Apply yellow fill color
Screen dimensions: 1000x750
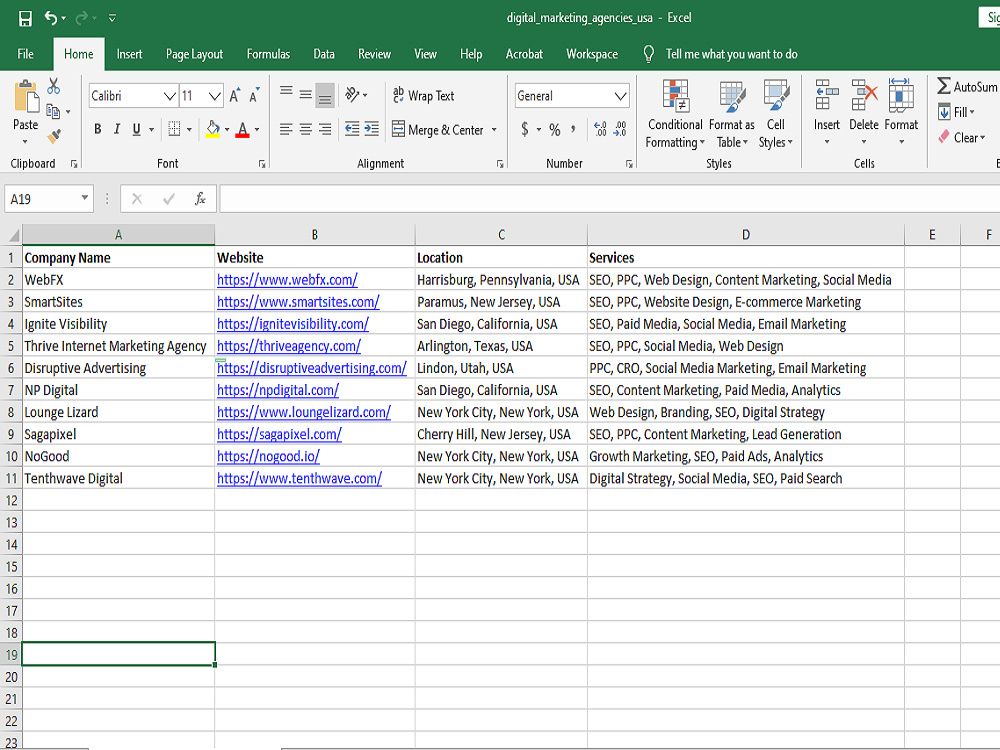click(x=213, y=129)
